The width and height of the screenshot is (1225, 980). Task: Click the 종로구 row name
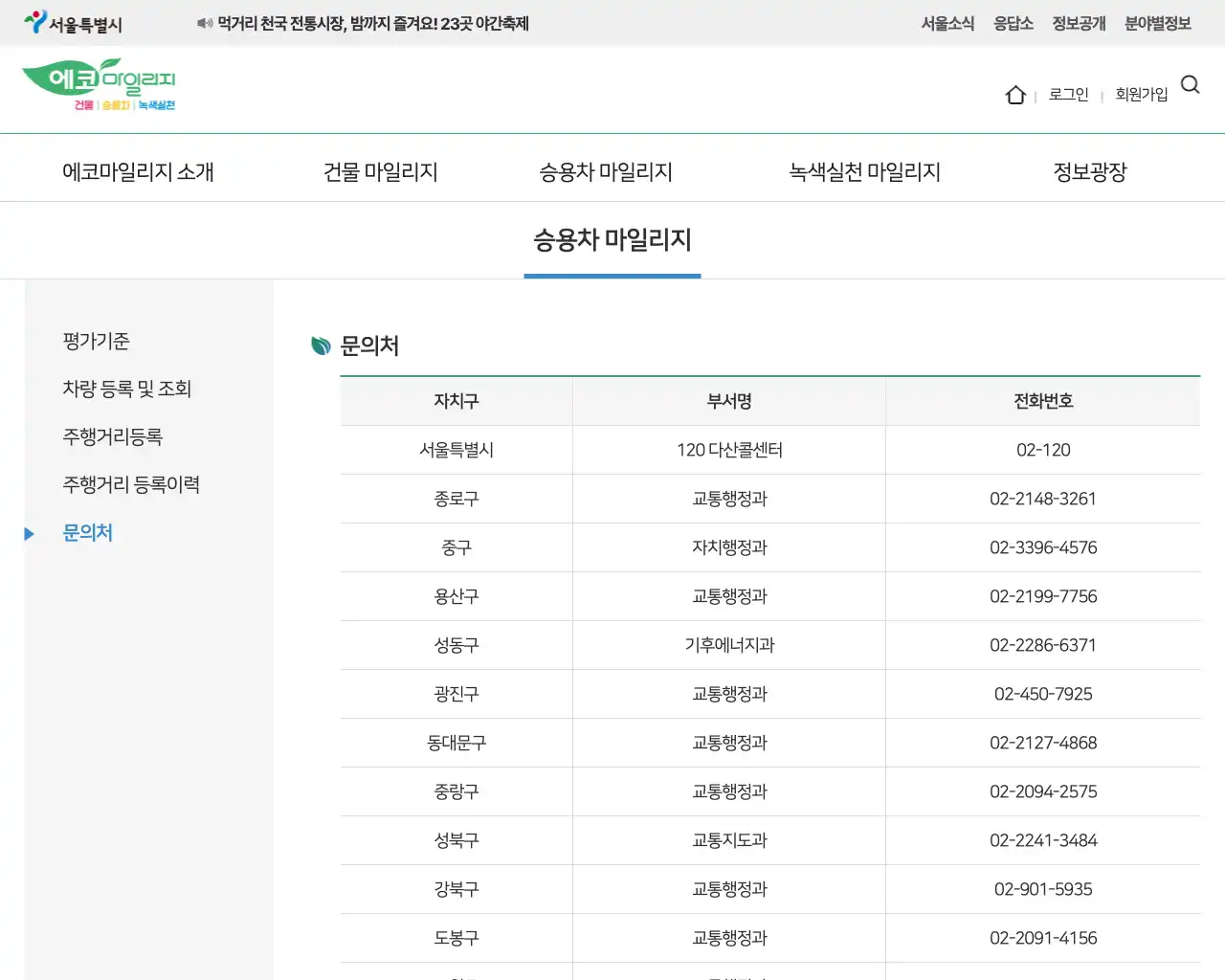click(457, 499)
